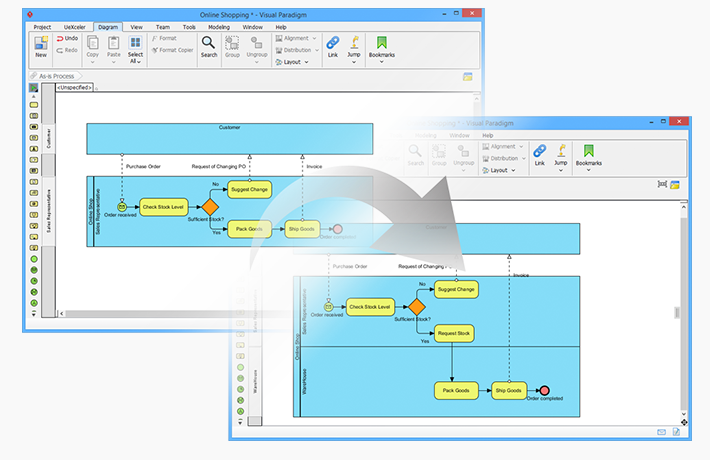Click fit-to-window icon in front window toolbar
This screenshot has height=460, width=710.
tap(662, 184)
